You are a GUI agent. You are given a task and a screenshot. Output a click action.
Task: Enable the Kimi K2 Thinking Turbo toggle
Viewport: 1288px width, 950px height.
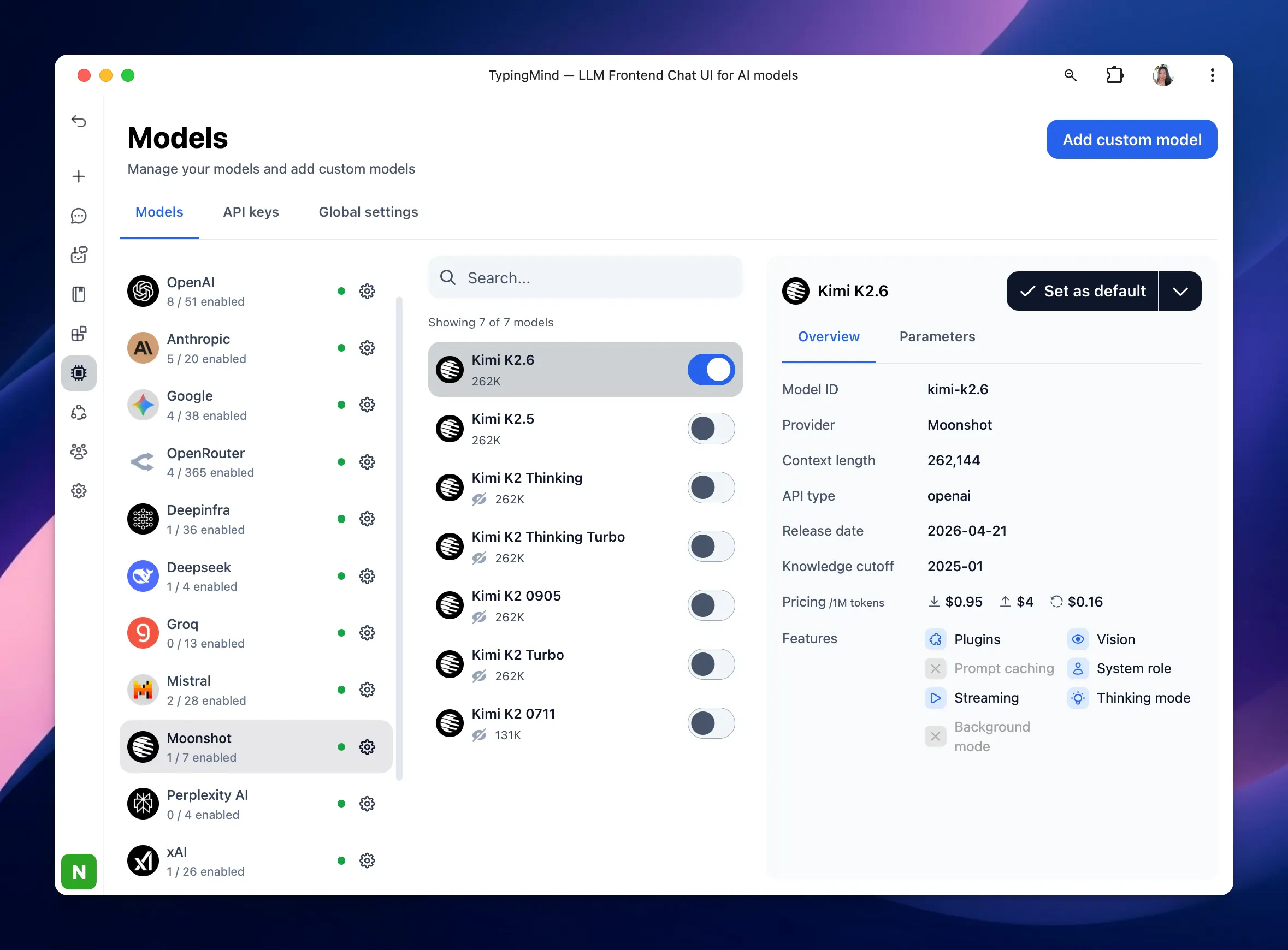(711, 547)
